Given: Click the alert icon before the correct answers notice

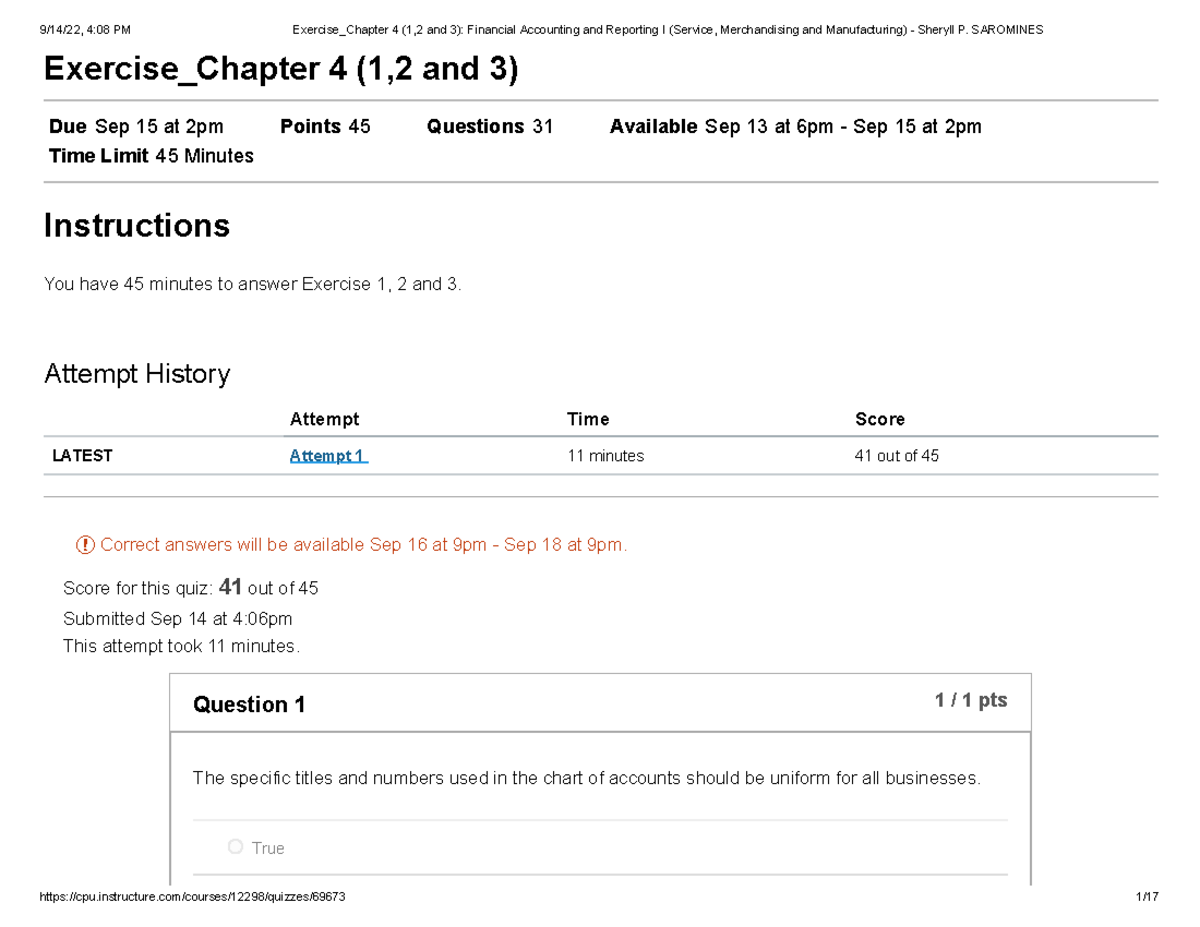Looking at the screenshot, I should pyautogui.click(x=85, y=545).
